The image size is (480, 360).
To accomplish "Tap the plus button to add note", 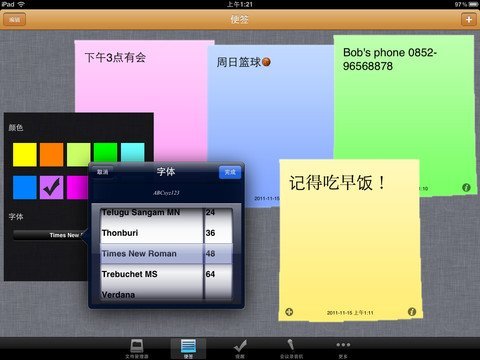I will pyautogui.click(x=468, y=20).
